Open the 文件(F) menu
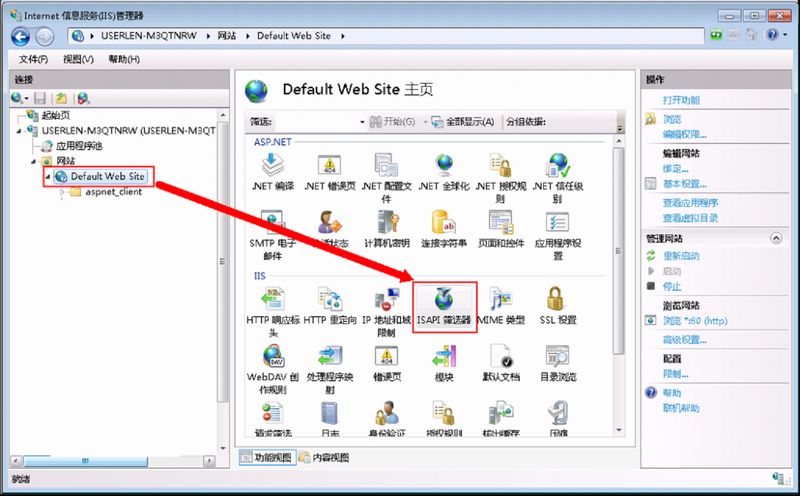The height and width of the screenshot is (496, 800). coord(33,59)
